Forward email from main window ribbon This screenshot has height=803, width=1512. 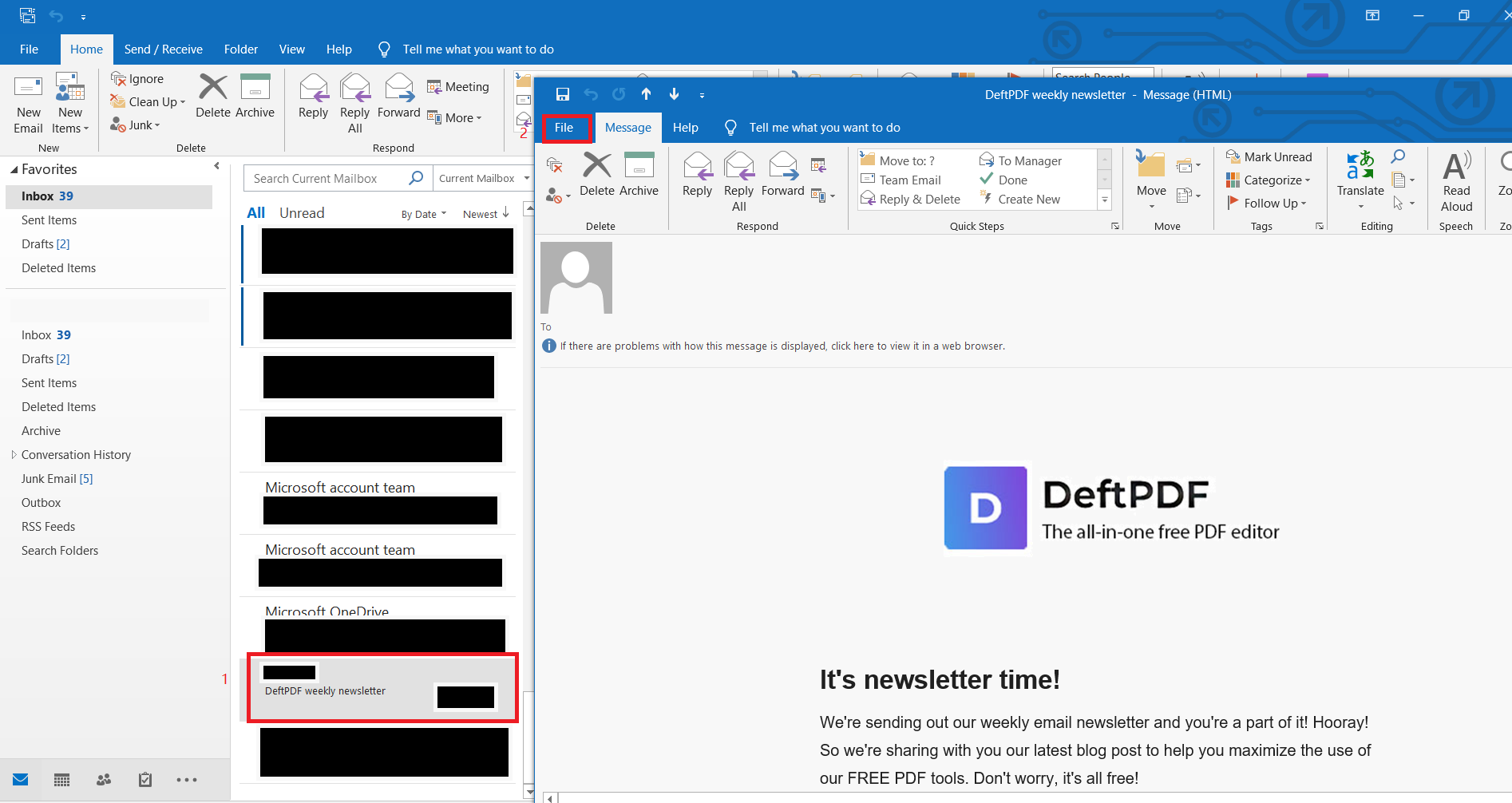tap(398, 97)
